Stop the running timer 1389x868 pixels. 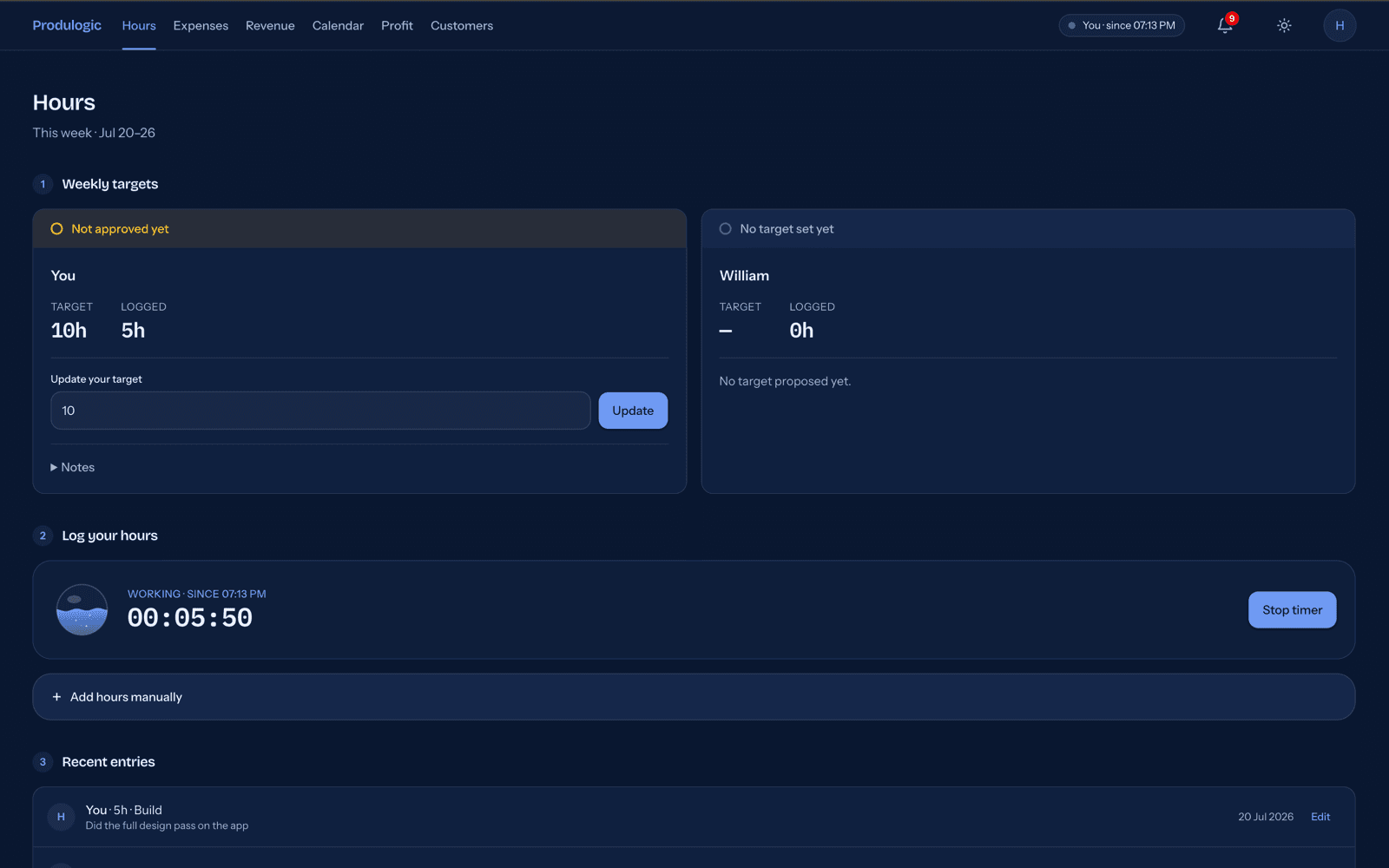tap(1292, 610)
